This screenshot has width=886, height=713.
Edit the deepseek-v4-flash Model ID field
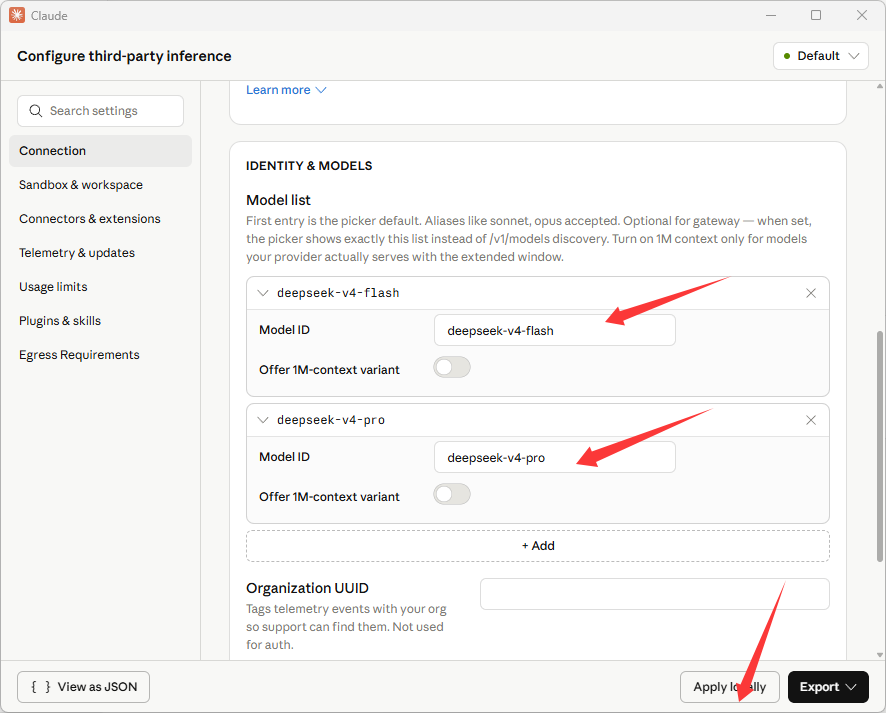pyautogui.click(x=555, y=330)
